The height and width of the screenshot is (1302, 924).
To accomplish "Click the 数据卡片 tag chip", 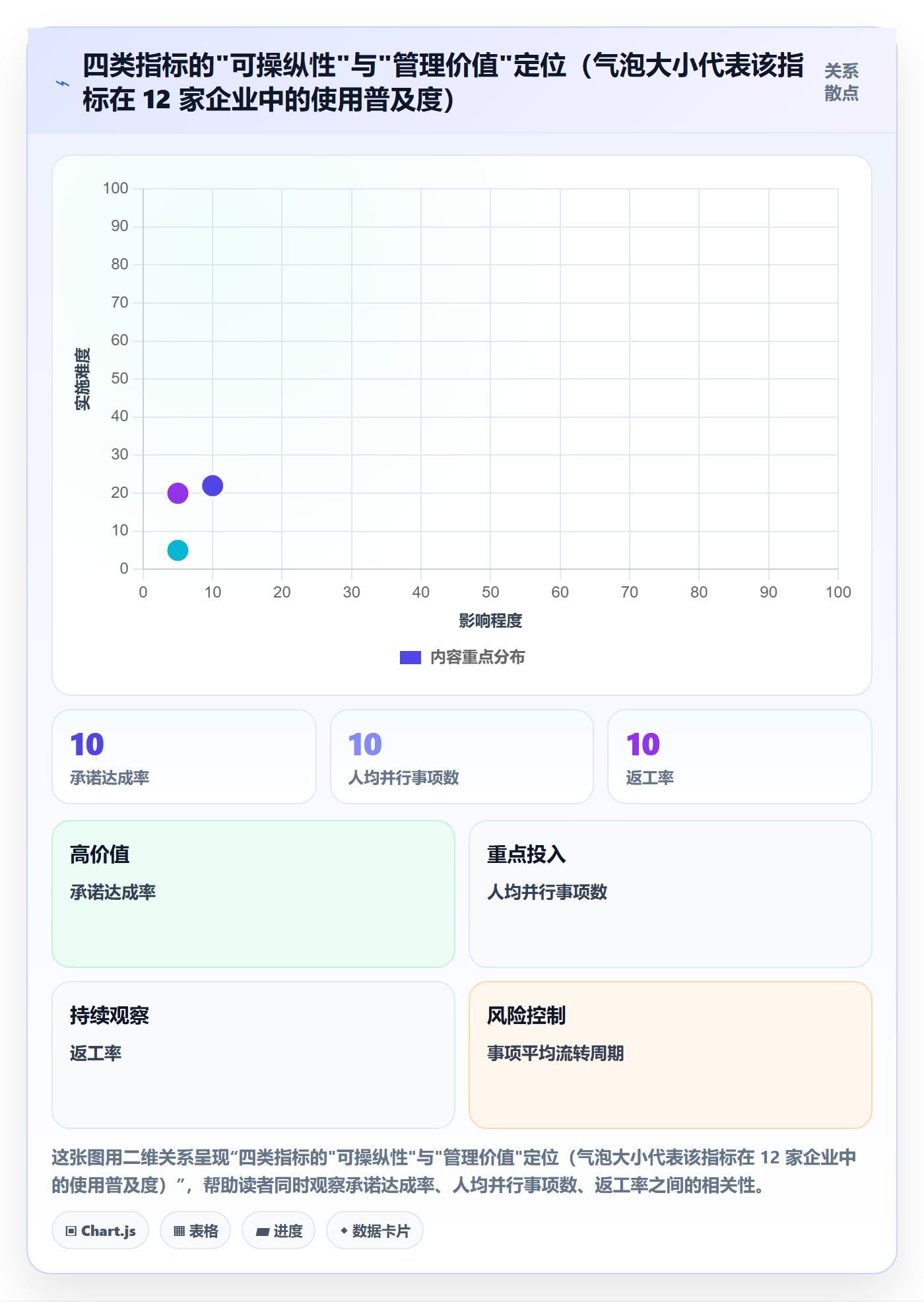I will tap(375, 1231).
